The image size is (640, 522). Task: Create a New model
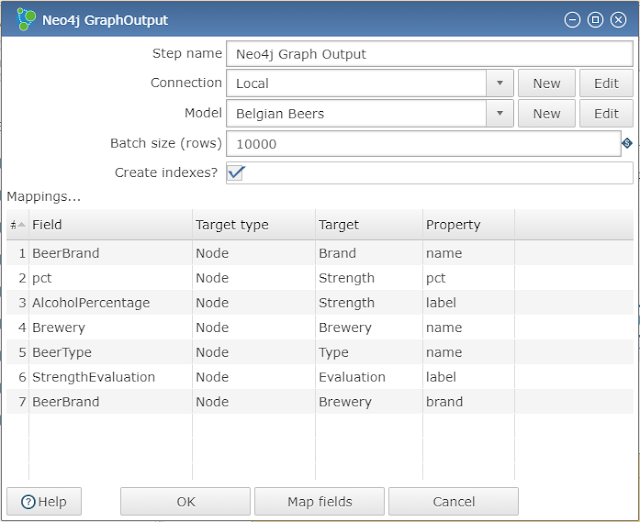pyautogui.click(x=546, y=114)
